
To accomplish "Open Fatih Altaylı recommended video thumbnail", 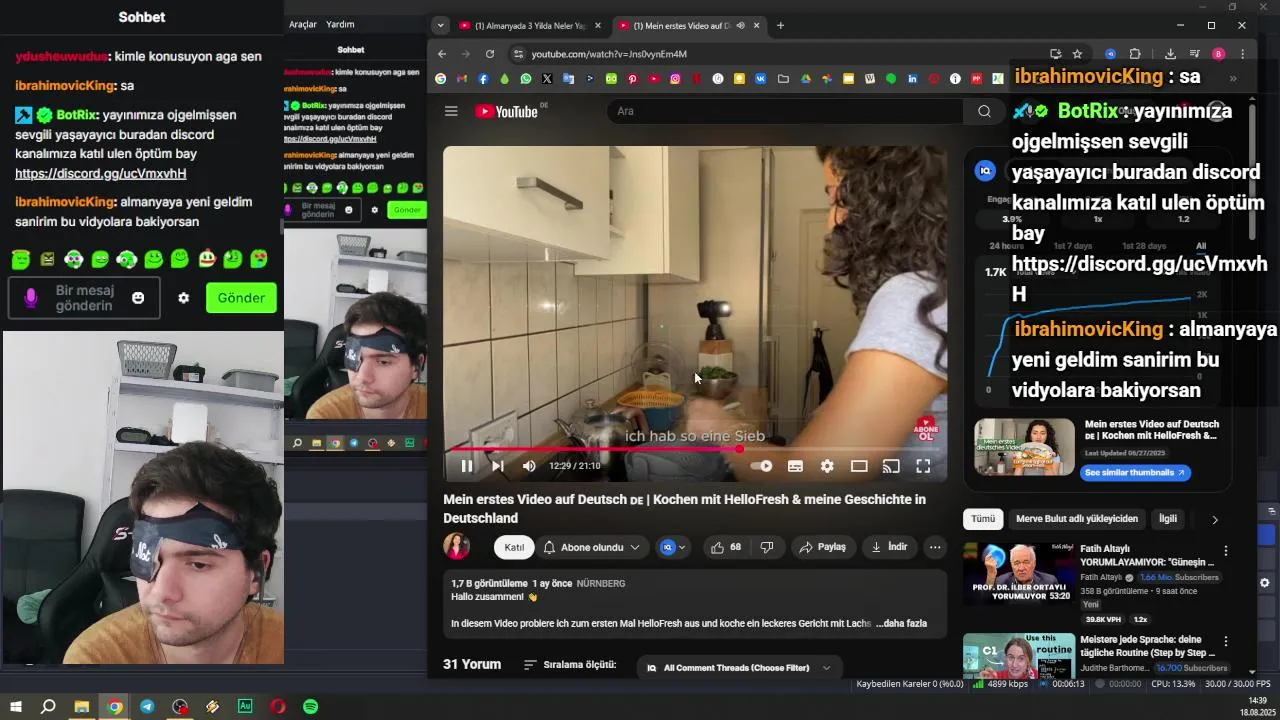I will (1020, 573).
